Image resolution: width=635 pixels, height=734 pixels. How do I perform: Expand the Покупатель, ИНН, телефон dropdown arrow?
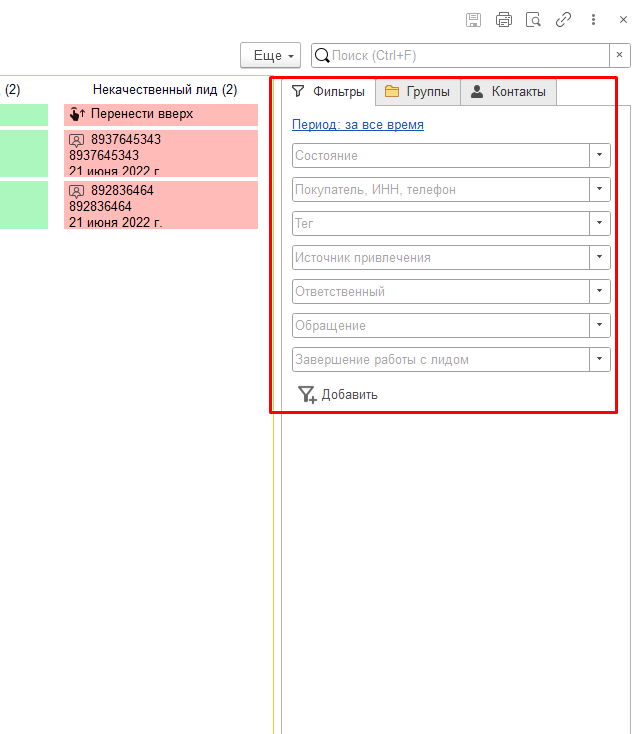pos(599,190)
